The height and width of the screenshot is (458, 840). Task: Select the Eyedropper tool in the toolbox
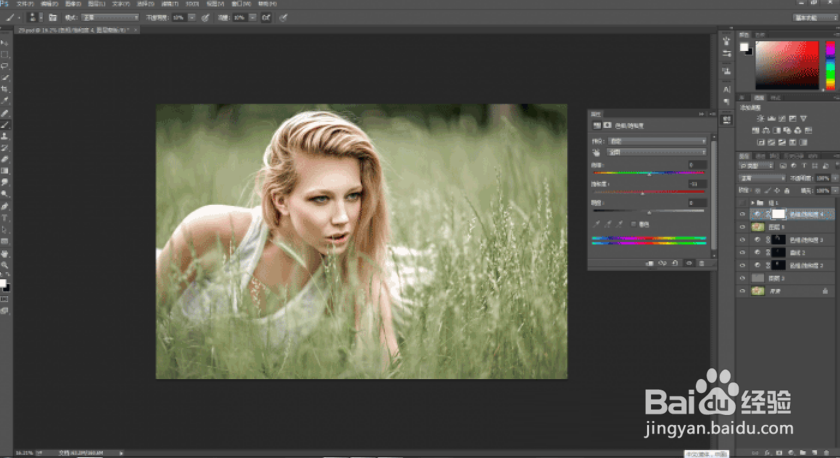(4, 101)
